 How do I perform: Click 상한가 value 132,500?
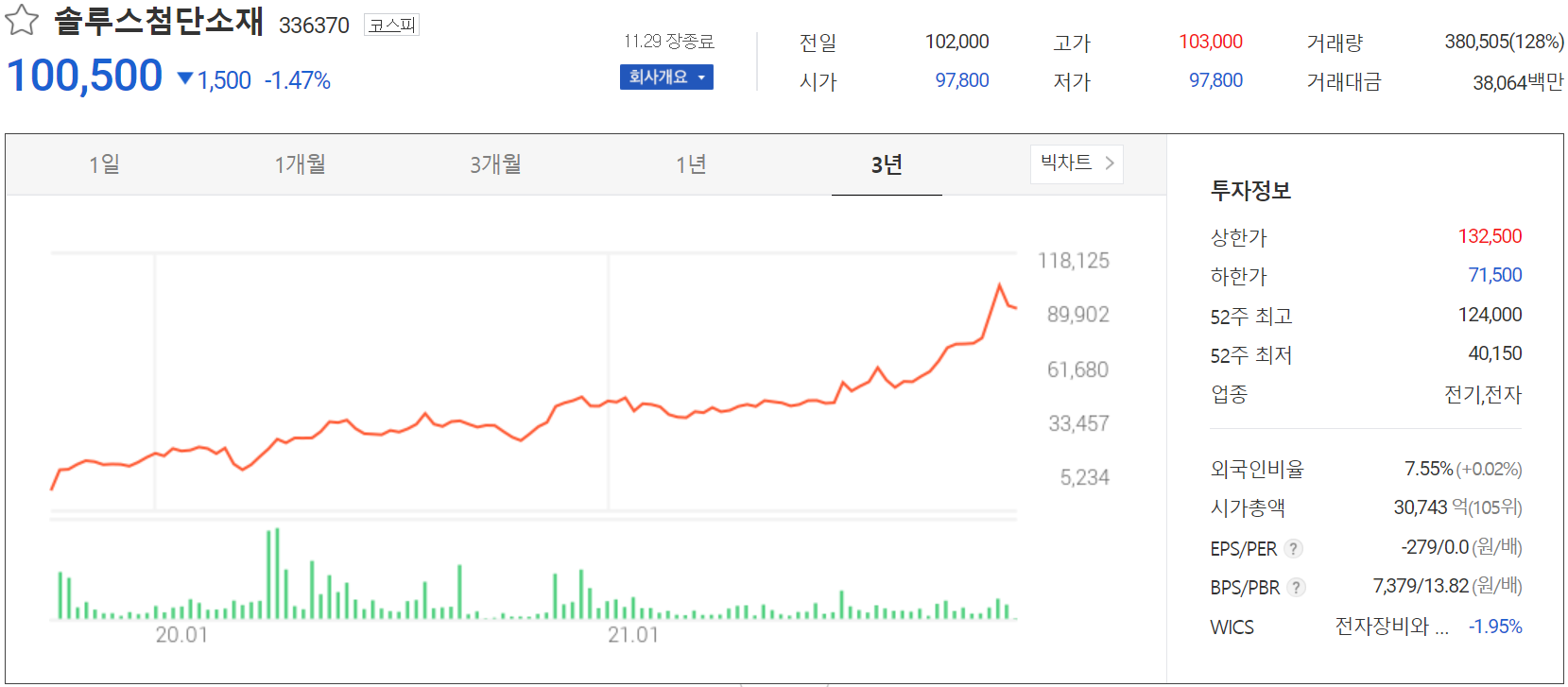(x=1490, y=236)
